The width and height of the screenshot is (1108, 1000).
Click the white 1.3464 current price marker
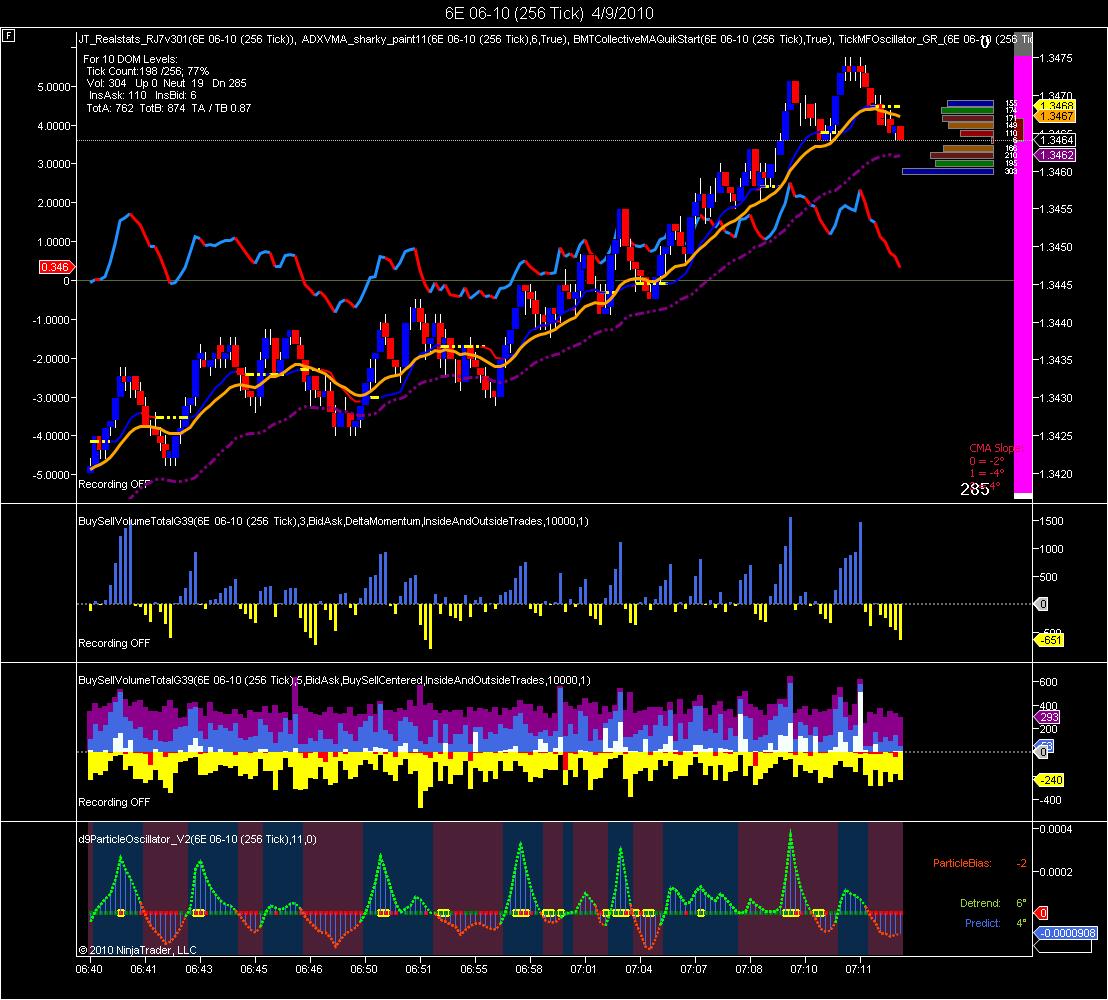point(1055,141)
